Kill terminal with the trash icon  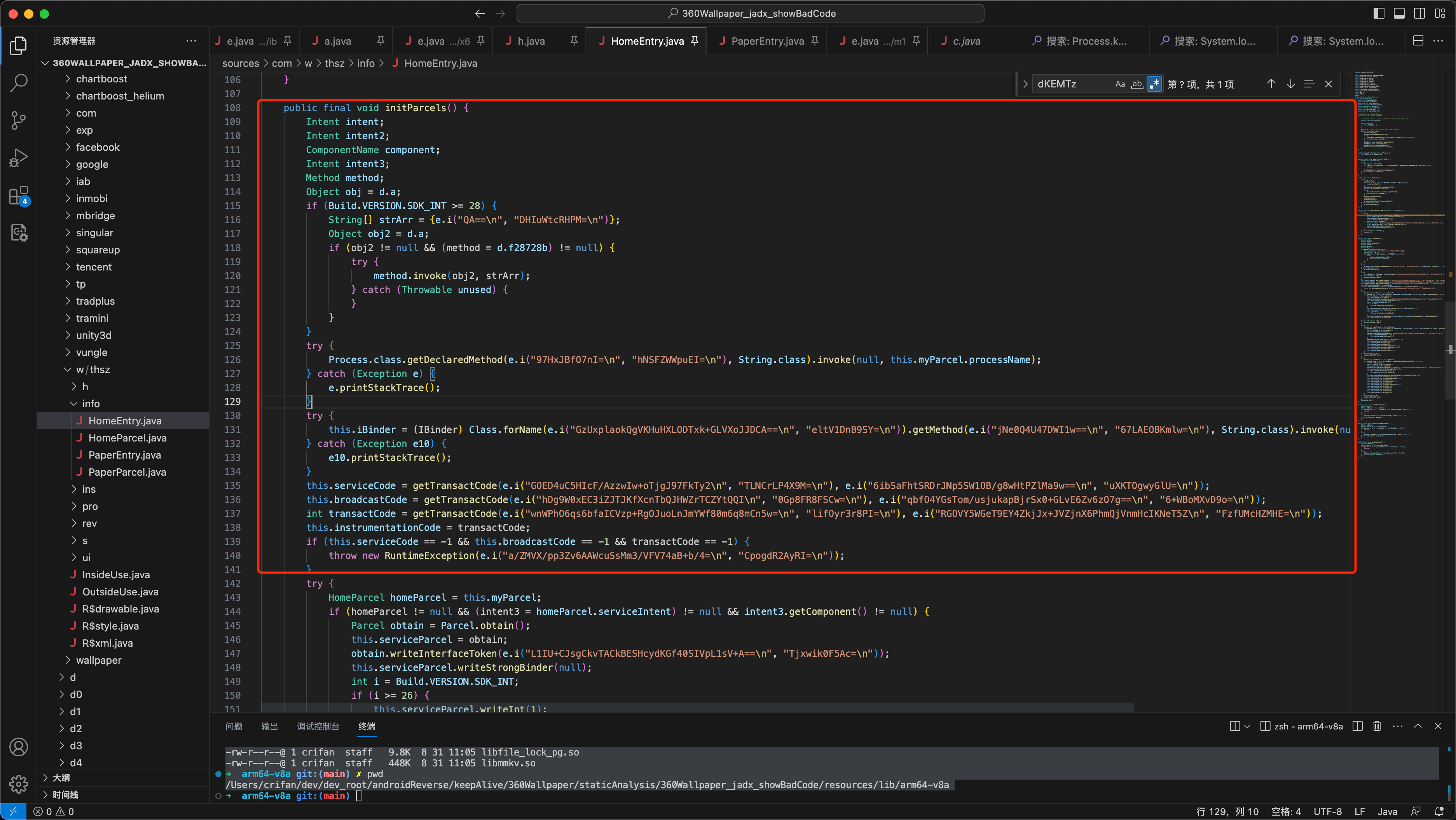coord(1377,726)
